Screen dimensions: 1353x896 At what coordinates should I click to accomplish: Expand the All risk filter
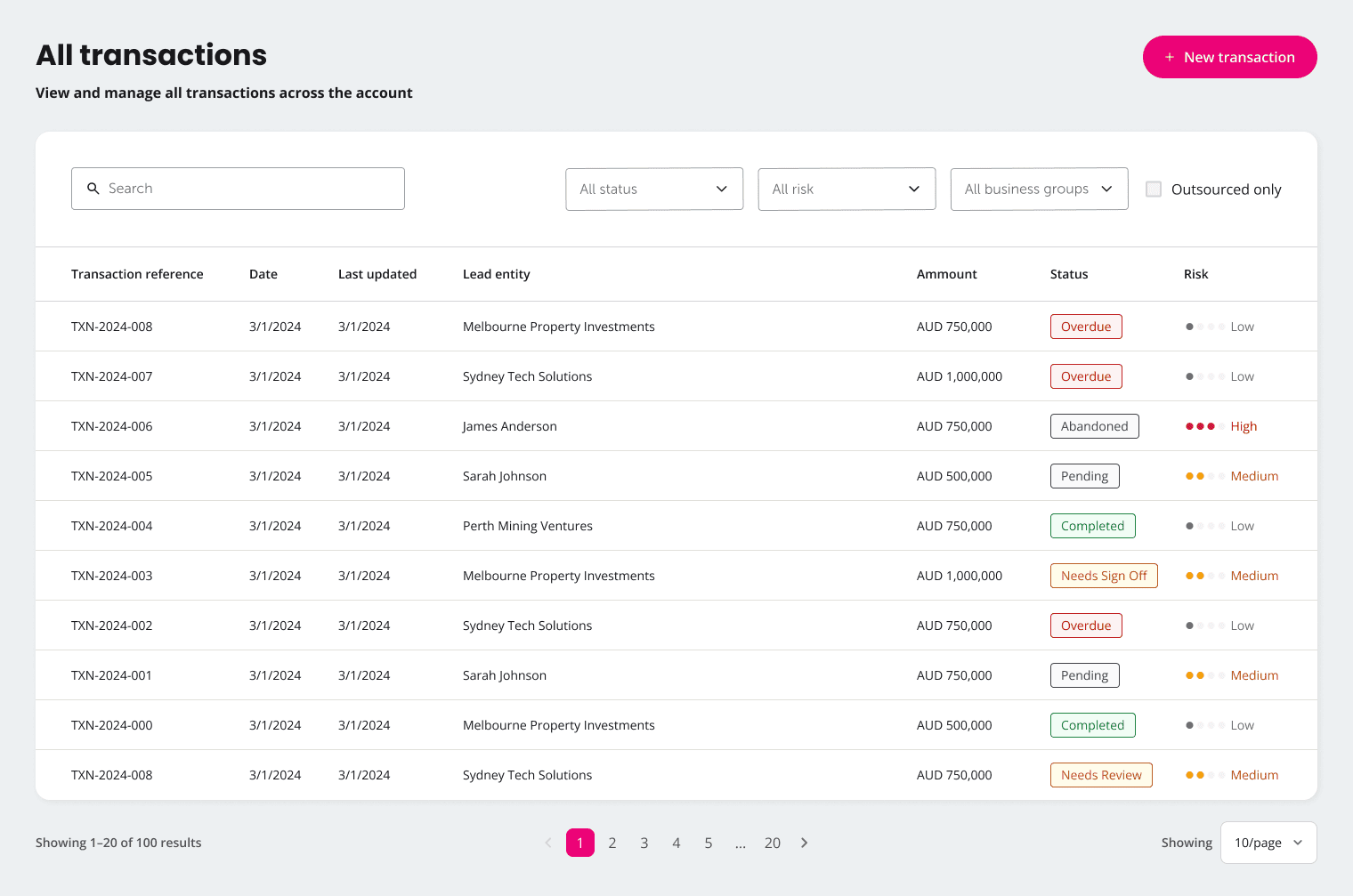pos(846,189)
